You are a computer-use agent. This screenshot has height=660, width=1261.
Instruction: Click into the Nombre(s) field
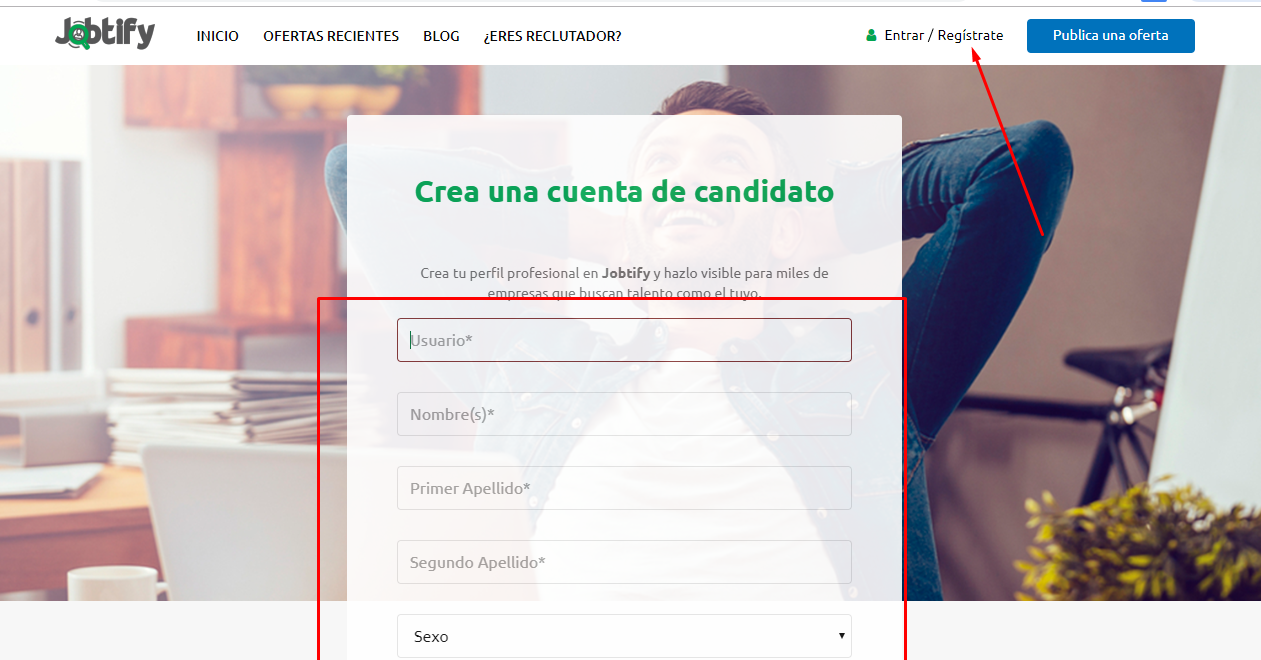tap(624, 414)
